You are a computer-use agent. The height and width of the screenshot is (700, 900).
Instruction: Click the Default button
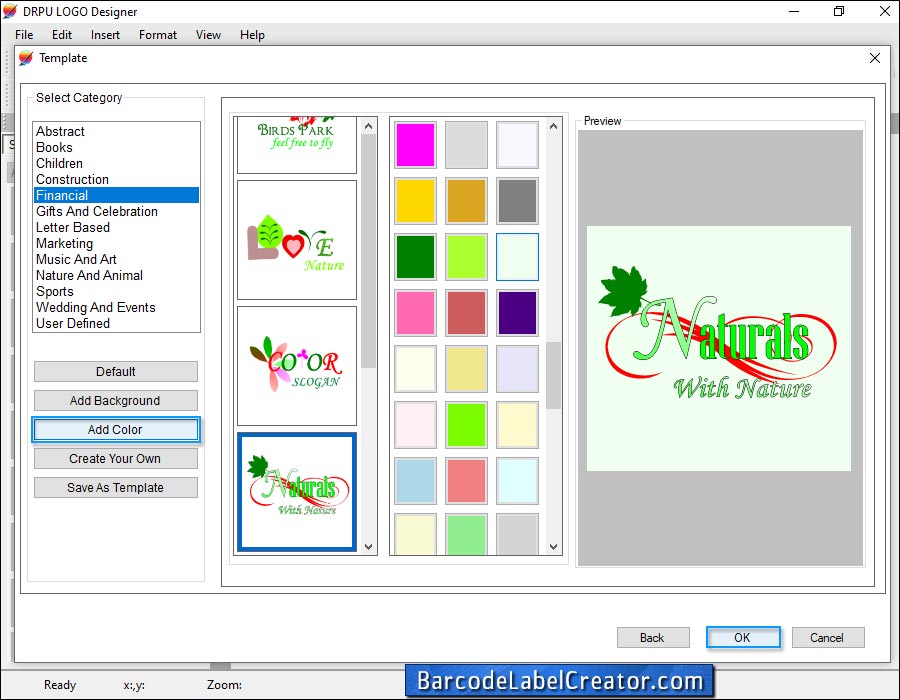point(116,372)
